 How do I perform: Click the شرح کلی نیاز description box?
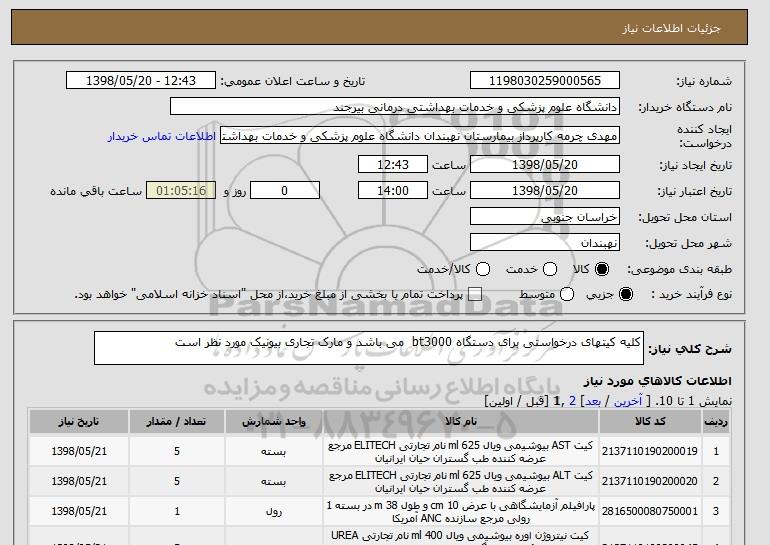click(x=369, y=348)
